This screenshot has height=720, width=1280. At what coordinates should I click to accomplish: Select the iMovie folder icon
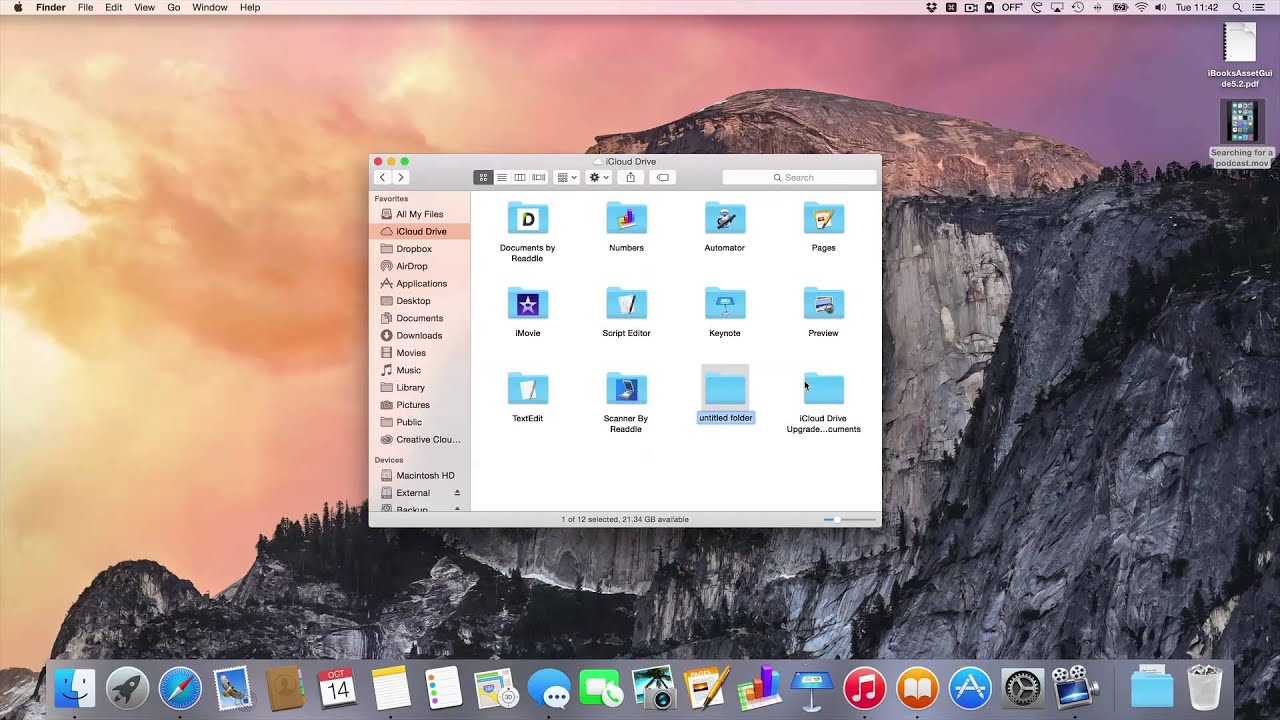528,303
